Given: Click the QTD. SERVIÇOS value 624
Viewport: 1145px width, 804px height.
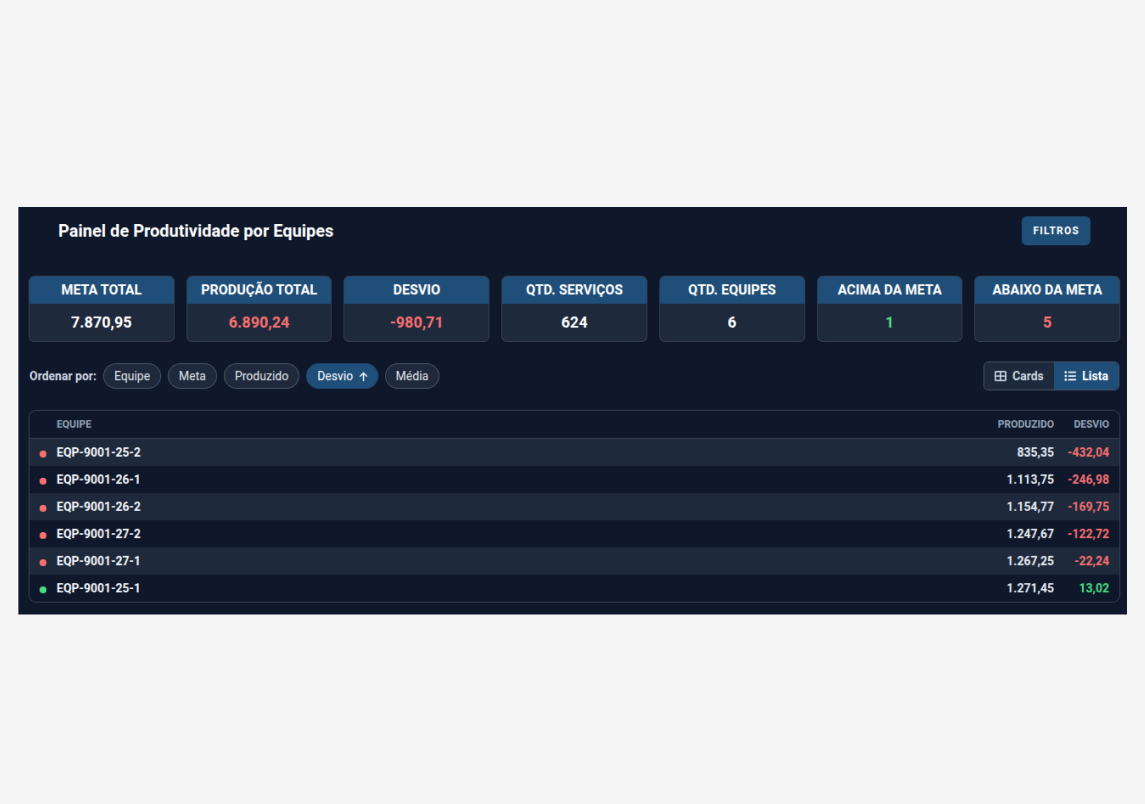Looking at the screenshot, I should click(574, 323).
